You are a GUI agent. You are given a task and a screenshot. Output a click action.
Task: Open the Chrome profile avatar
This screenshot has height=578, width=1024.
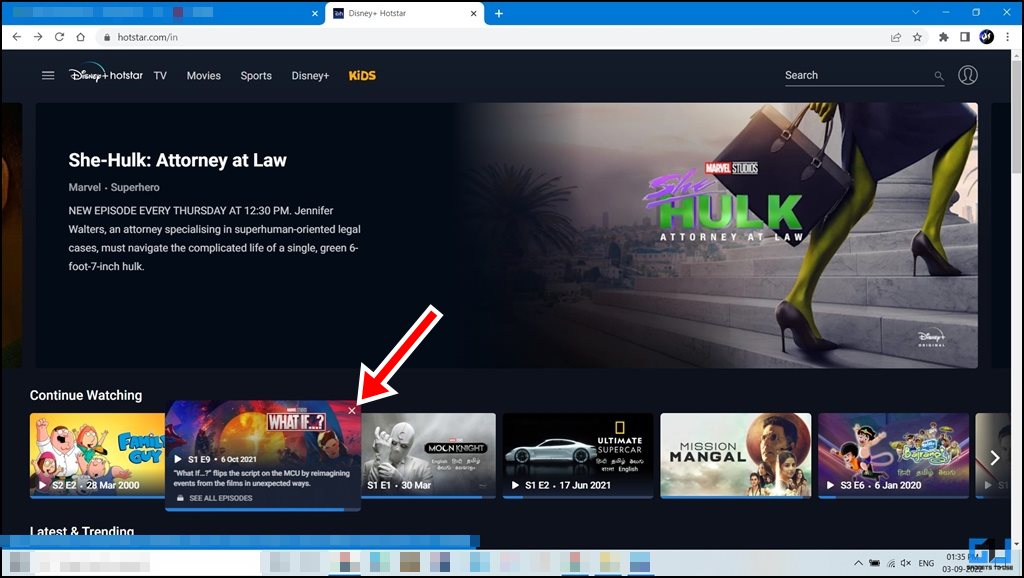[x=986, y=37]
